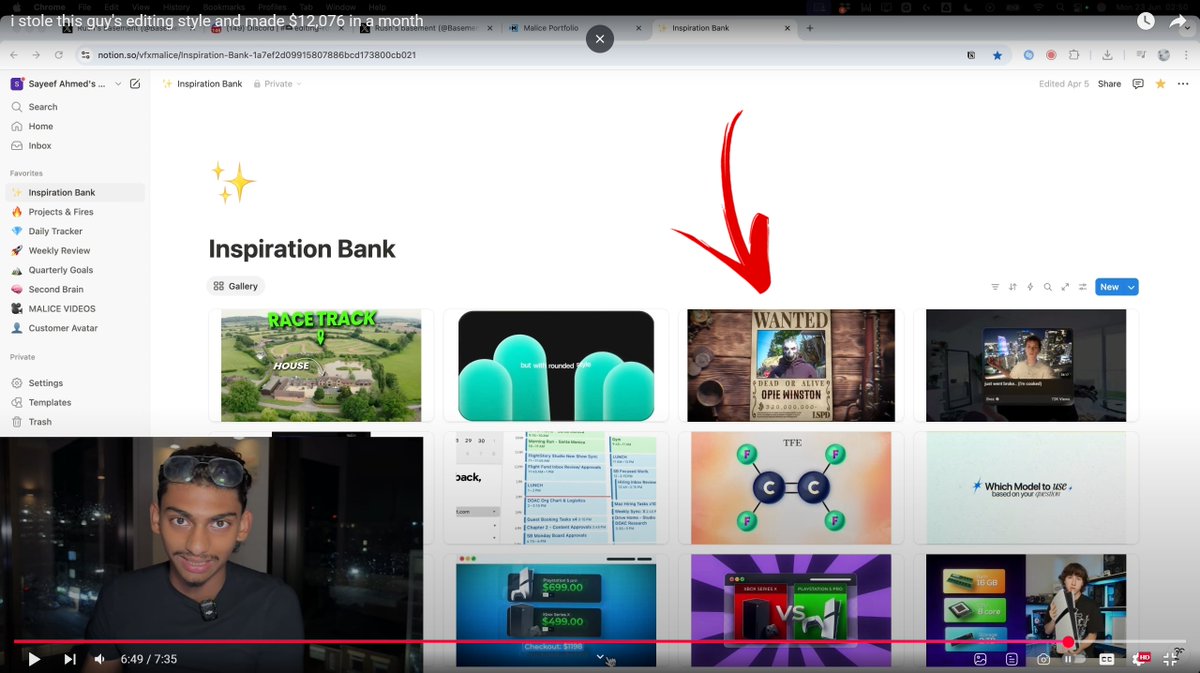Open the page comments icon
This screenshot has width=1200, height=673.
point(1138,84)
